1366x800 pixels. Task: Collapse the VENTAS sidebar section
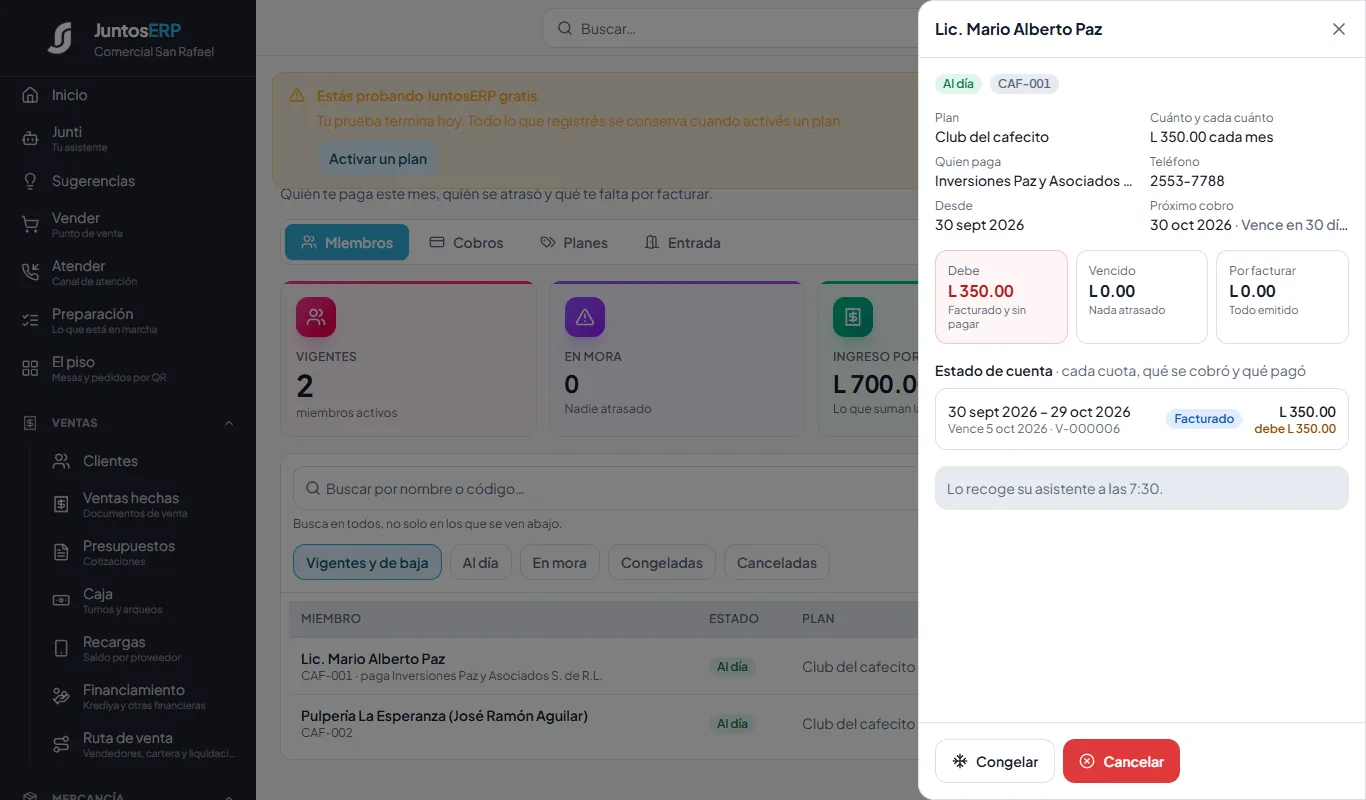[x=229, y=423]
